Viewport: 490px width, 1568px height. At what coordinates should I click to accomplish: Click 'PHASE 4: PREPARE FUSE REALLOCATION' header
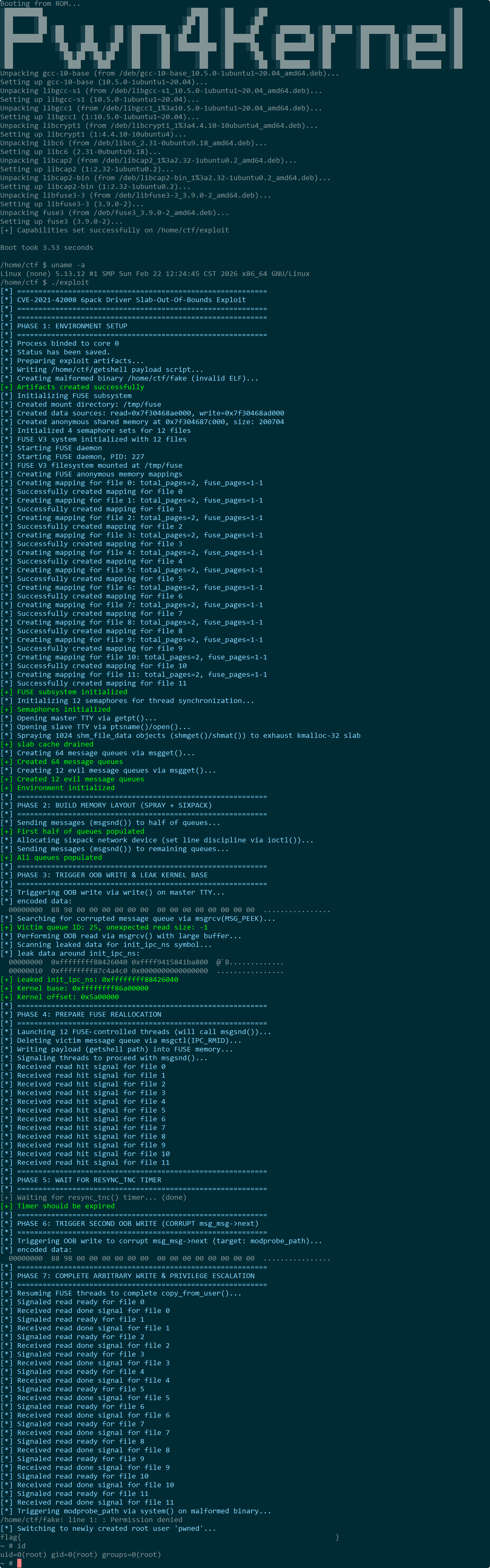tap(80, 1015)
